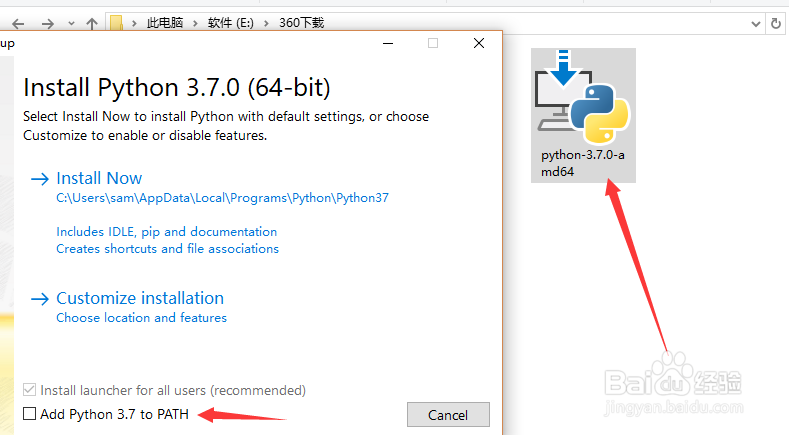Refresh the Explorer folder view
789x435 pixels.
pyautogui.click(x=776, y=22)
